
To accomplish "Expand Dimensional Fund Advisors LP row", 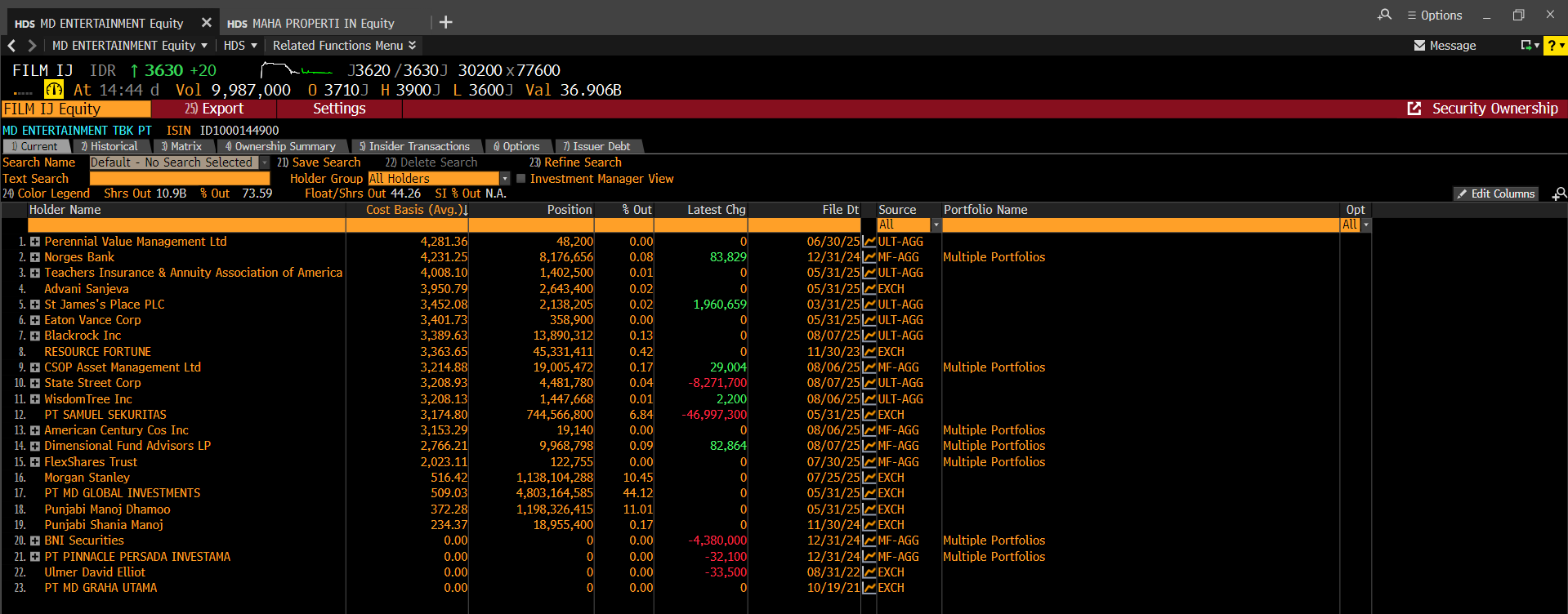I will [x=35, y=446].
